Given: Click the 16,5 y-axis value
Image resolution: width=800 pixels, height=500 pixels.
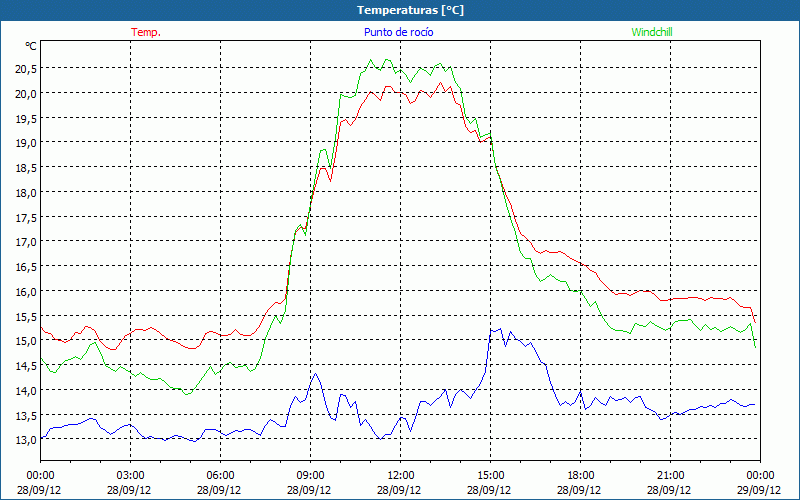Looking at the screenshot, I should coord(26,268).
